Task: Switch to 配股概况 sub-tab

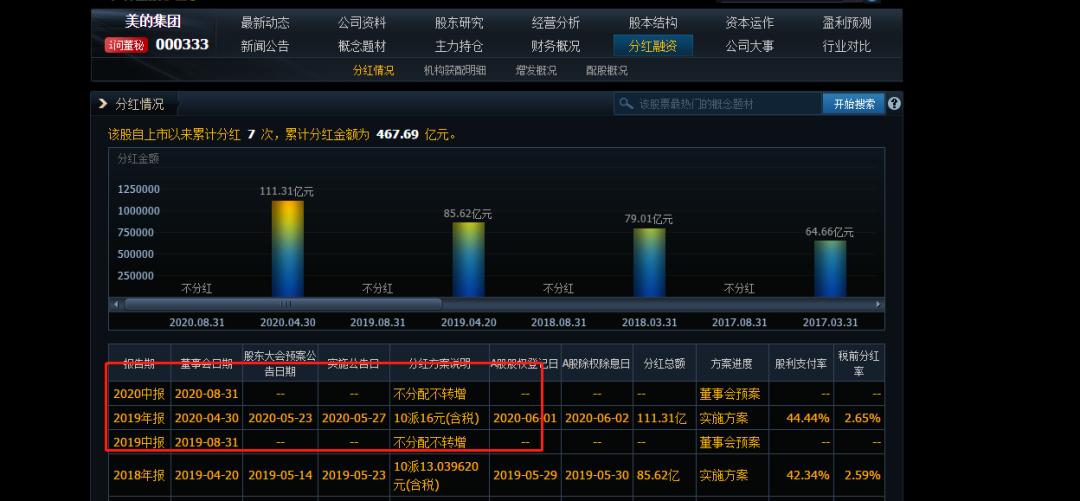Action: click(607, 70)
